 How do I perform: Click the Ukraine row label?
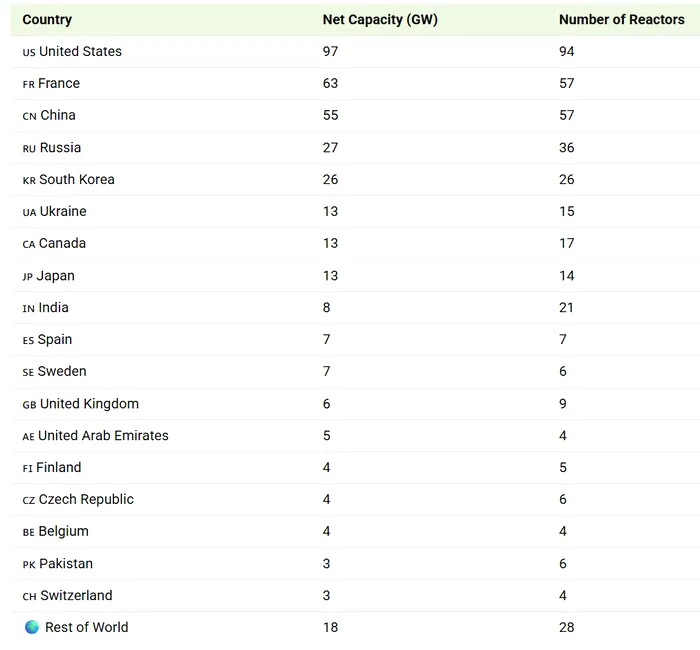[63, 211]
